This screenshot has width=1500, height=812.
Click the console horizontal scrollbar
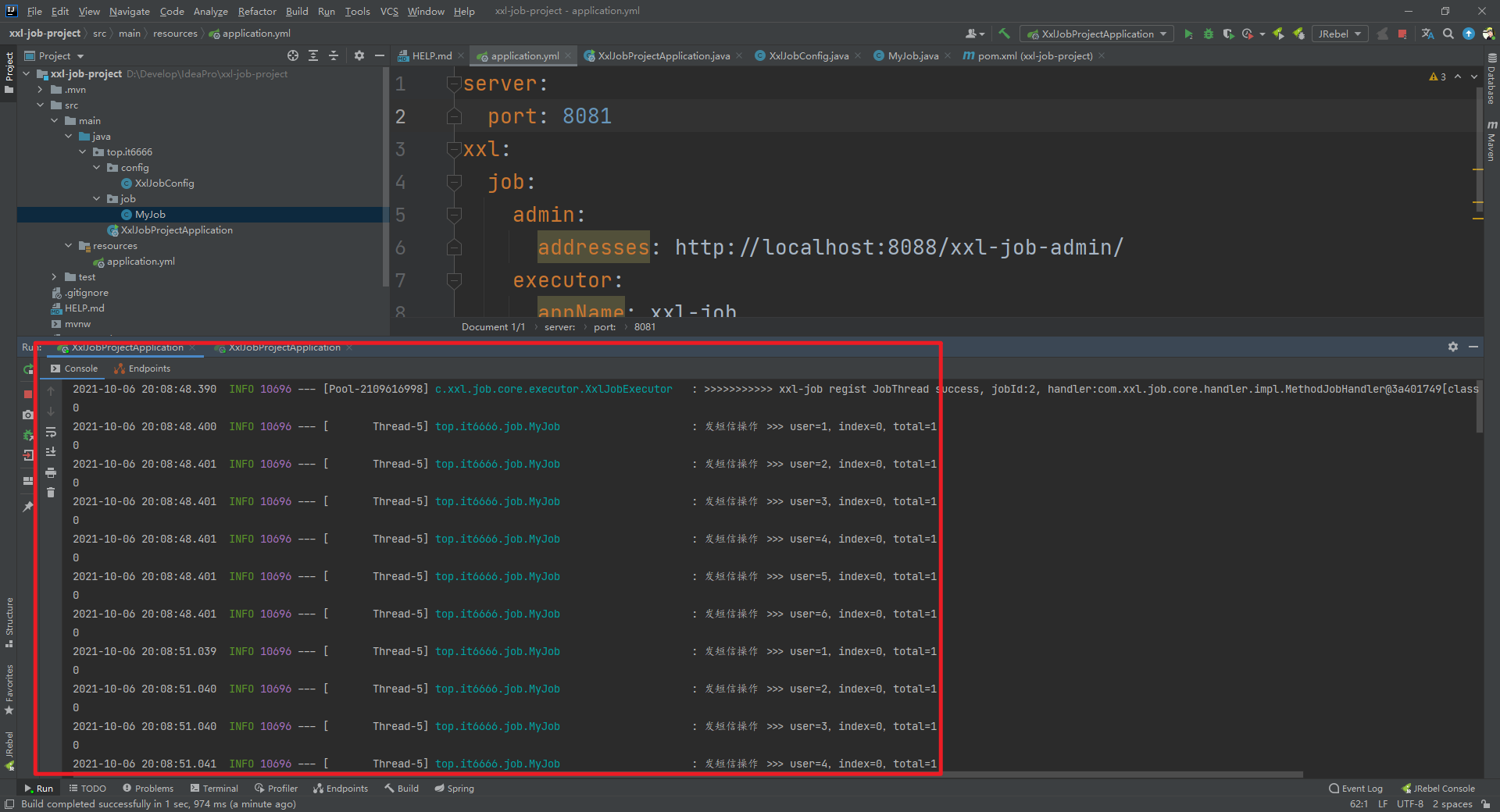(684, 775)
